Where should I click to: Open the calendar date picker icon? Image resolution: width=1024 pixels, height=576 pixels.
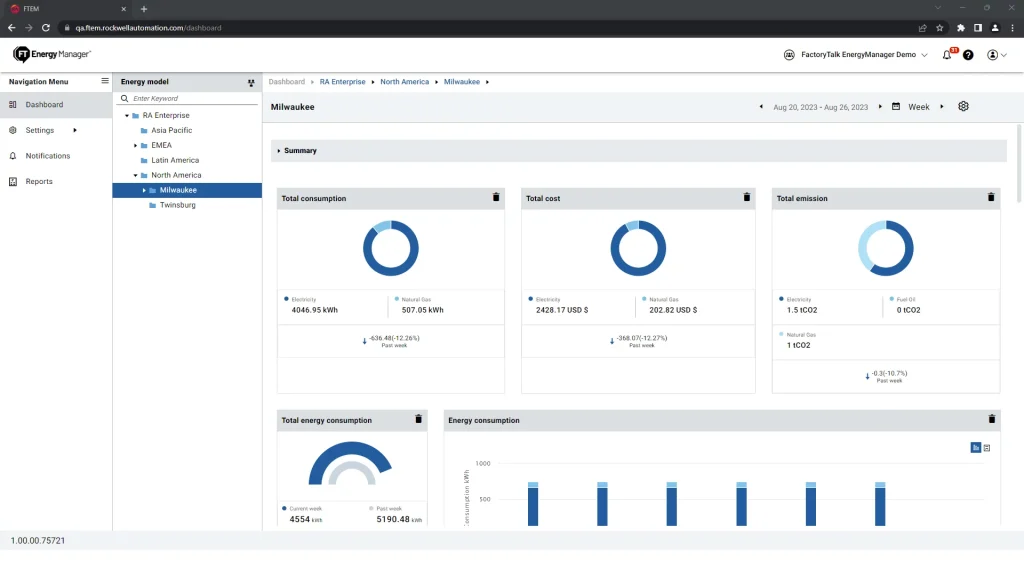896,107
